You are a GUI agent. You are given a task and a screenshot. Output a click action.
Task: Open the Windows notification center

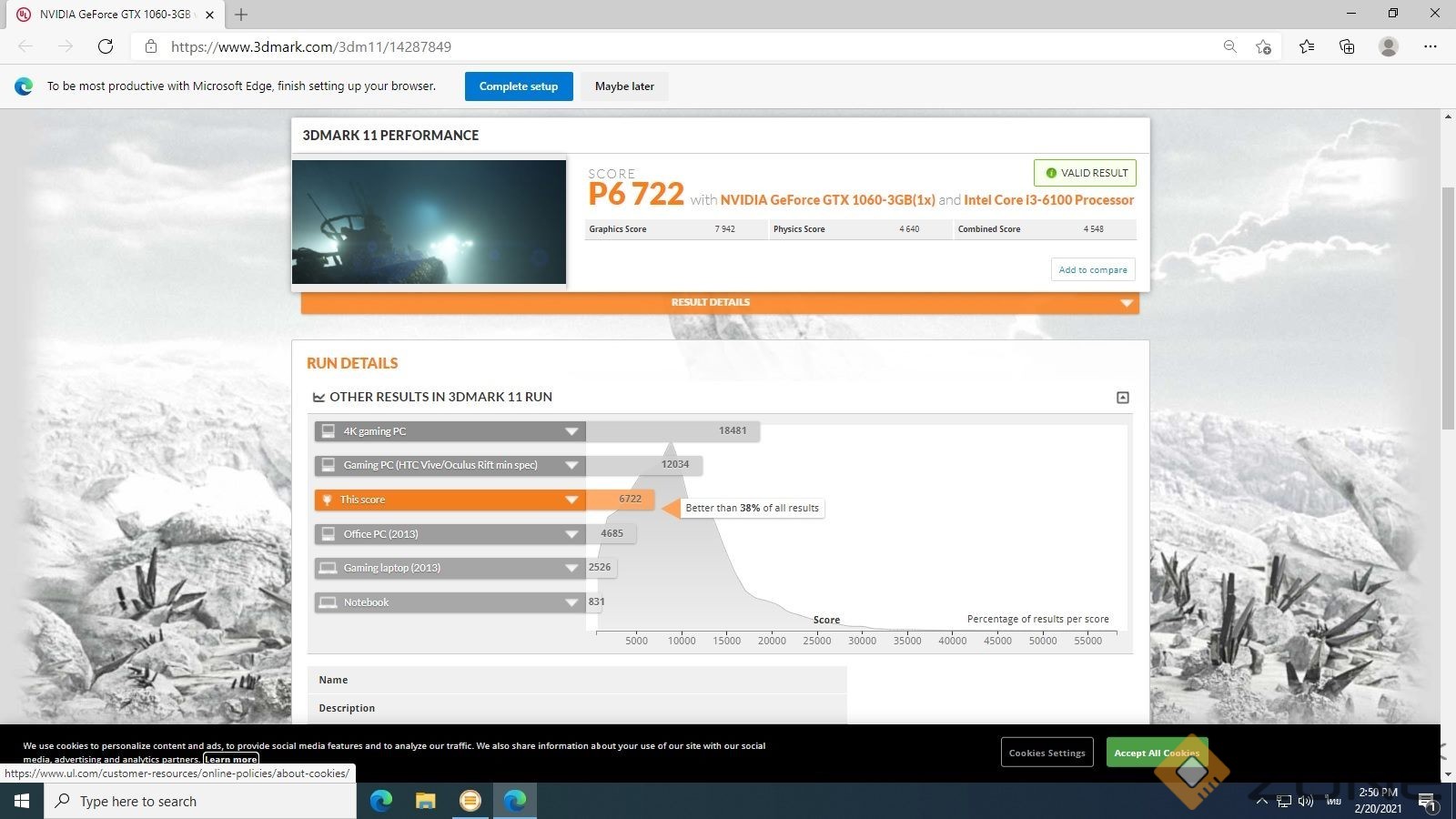1427,802
